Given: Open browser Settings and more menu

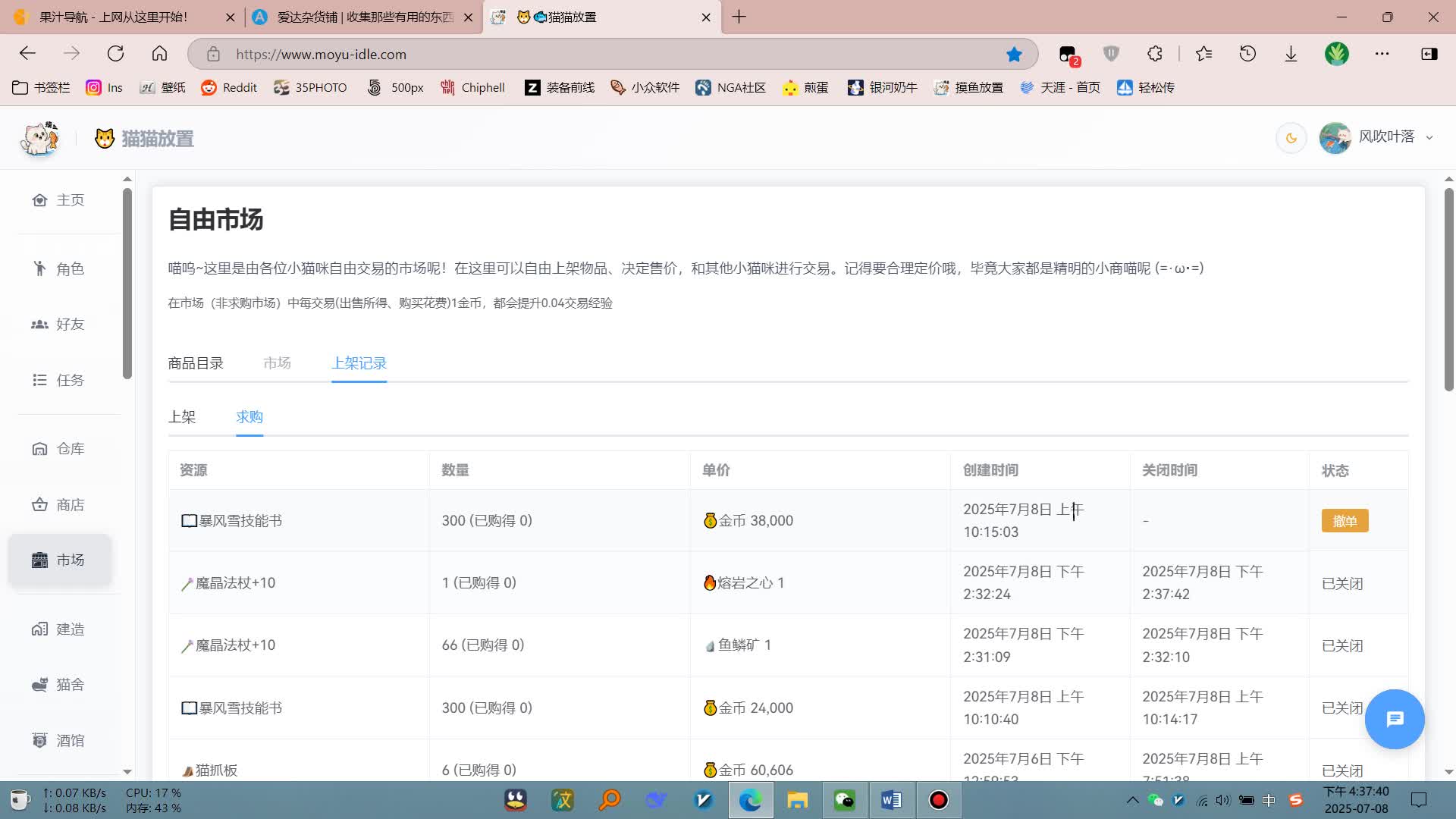Looking at the screenshot, I should tap(1382, 54).
